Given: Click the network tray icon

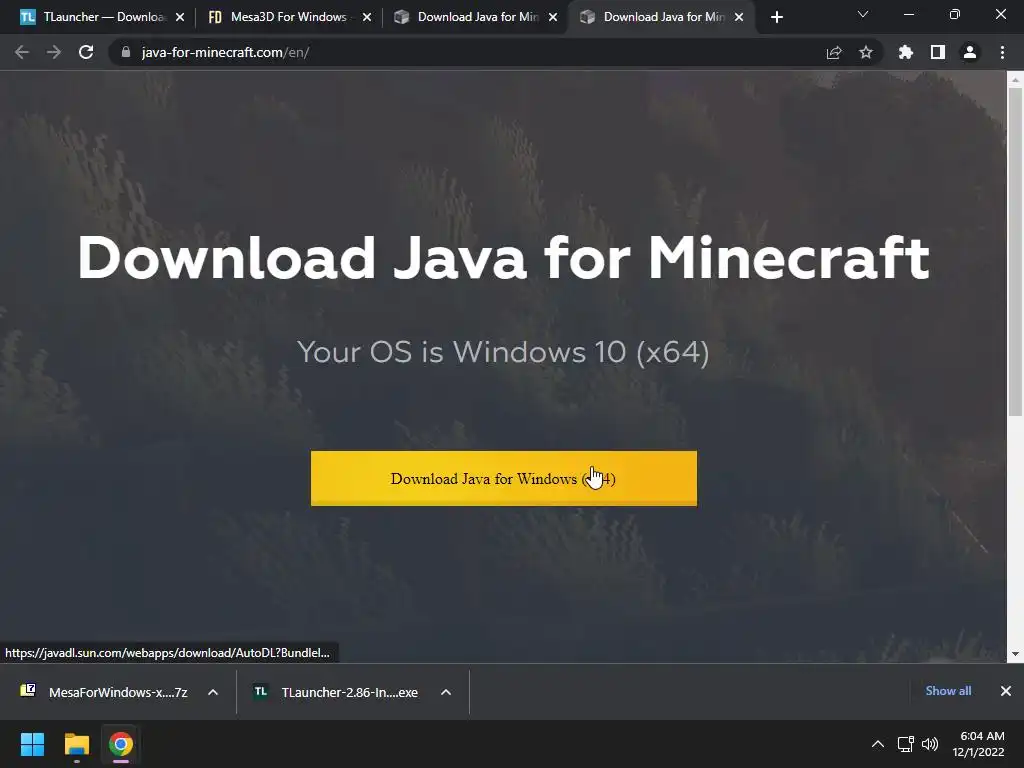Looking at the screenshot, I should [905, 744].
